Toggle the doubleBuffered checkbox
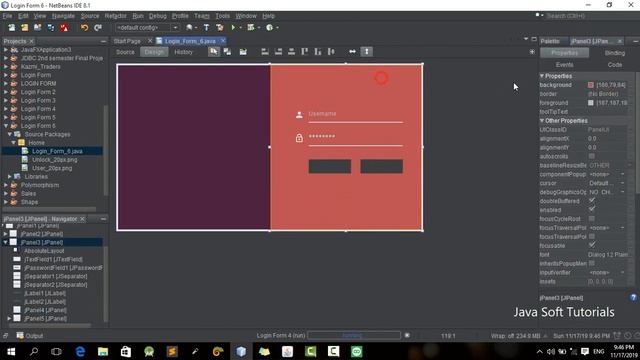This screenshot has height=360, width=640. point(592,200)
